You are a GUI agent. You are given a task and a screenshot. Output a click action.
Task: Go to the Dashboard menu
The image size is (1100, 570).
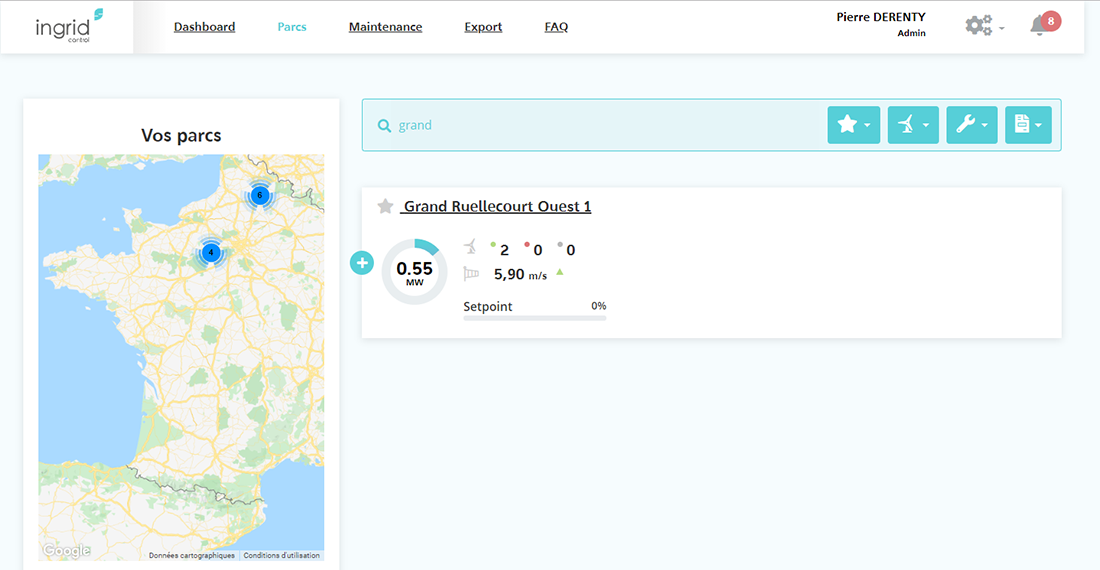[204, 27]
